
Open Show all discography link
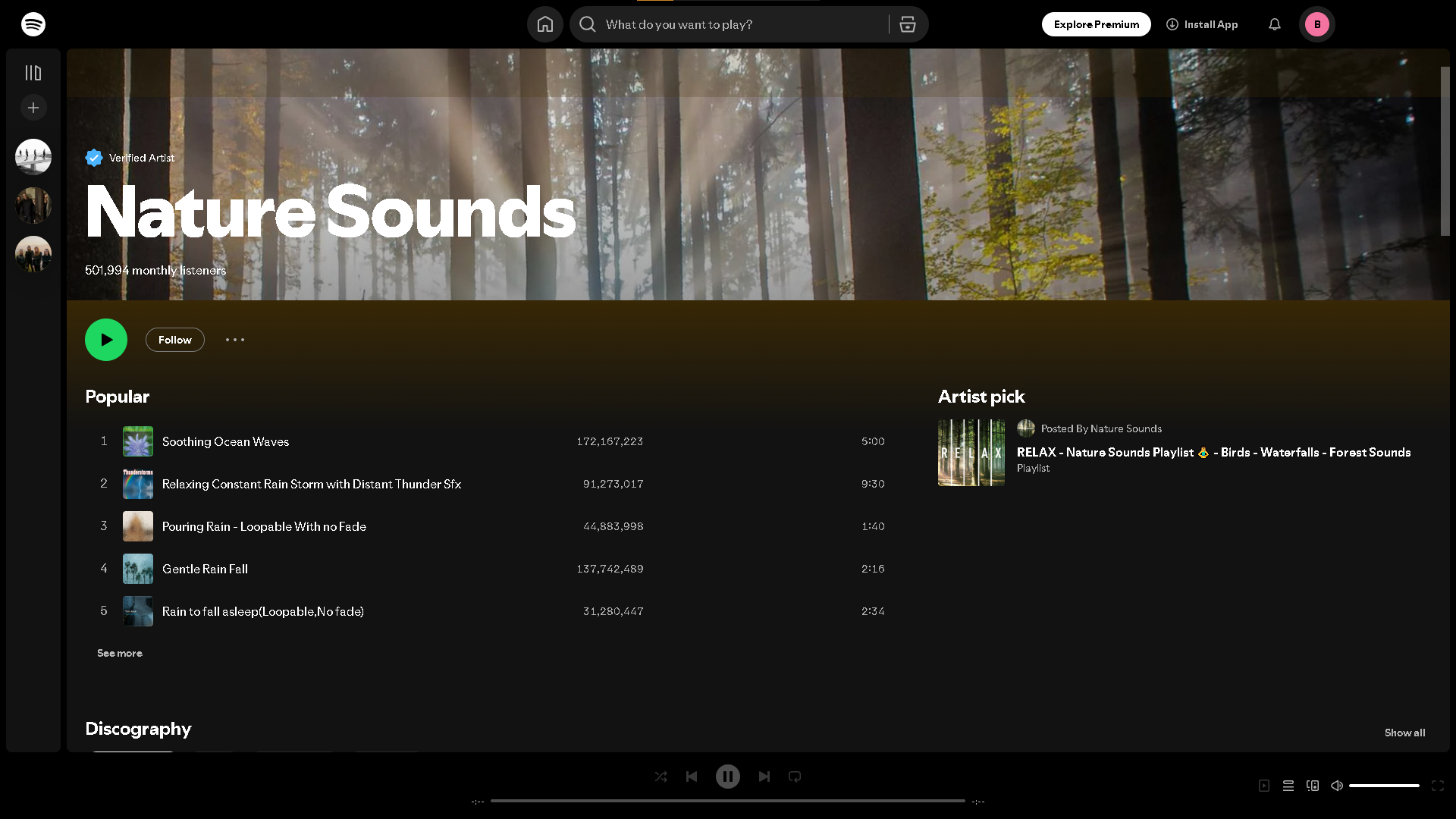(1404, 733)
